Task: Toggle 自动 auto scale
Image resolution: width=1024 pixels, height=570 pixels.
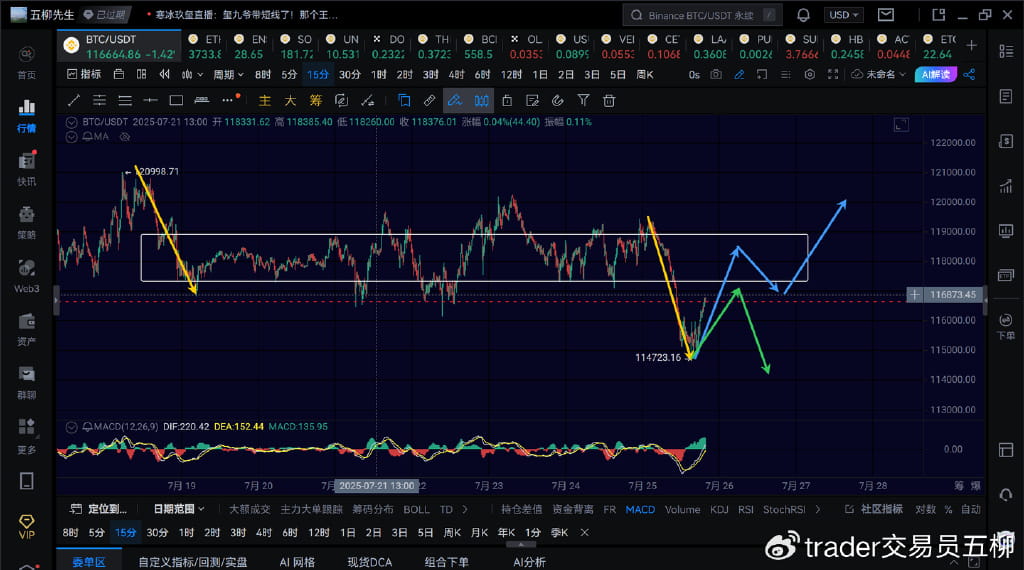Action: click(970, 509)
